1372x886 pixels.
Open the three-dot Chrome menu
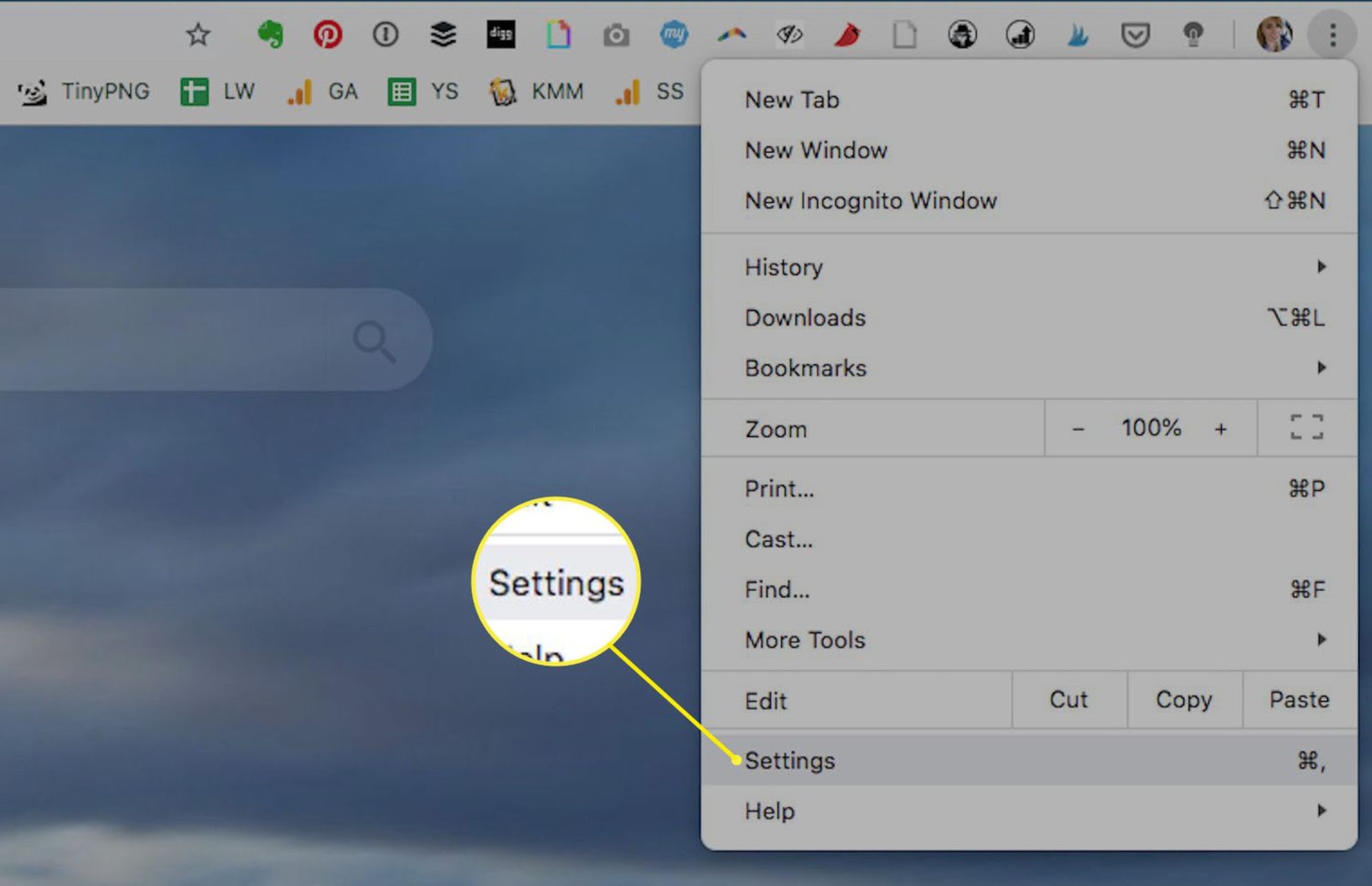(1333, 35)
